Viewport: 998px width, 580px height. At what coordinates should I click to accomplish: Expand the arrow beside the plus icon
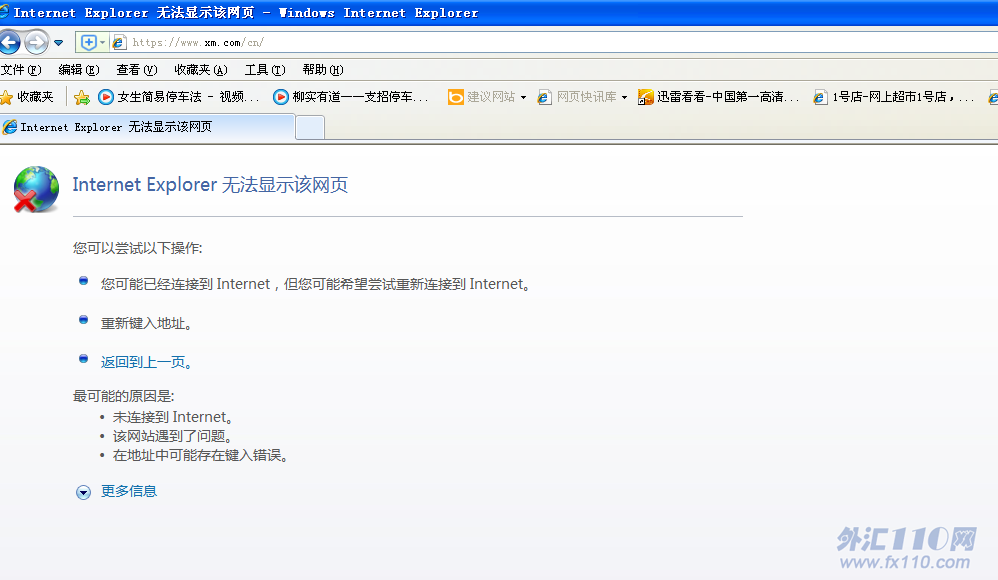click(102, 43)
